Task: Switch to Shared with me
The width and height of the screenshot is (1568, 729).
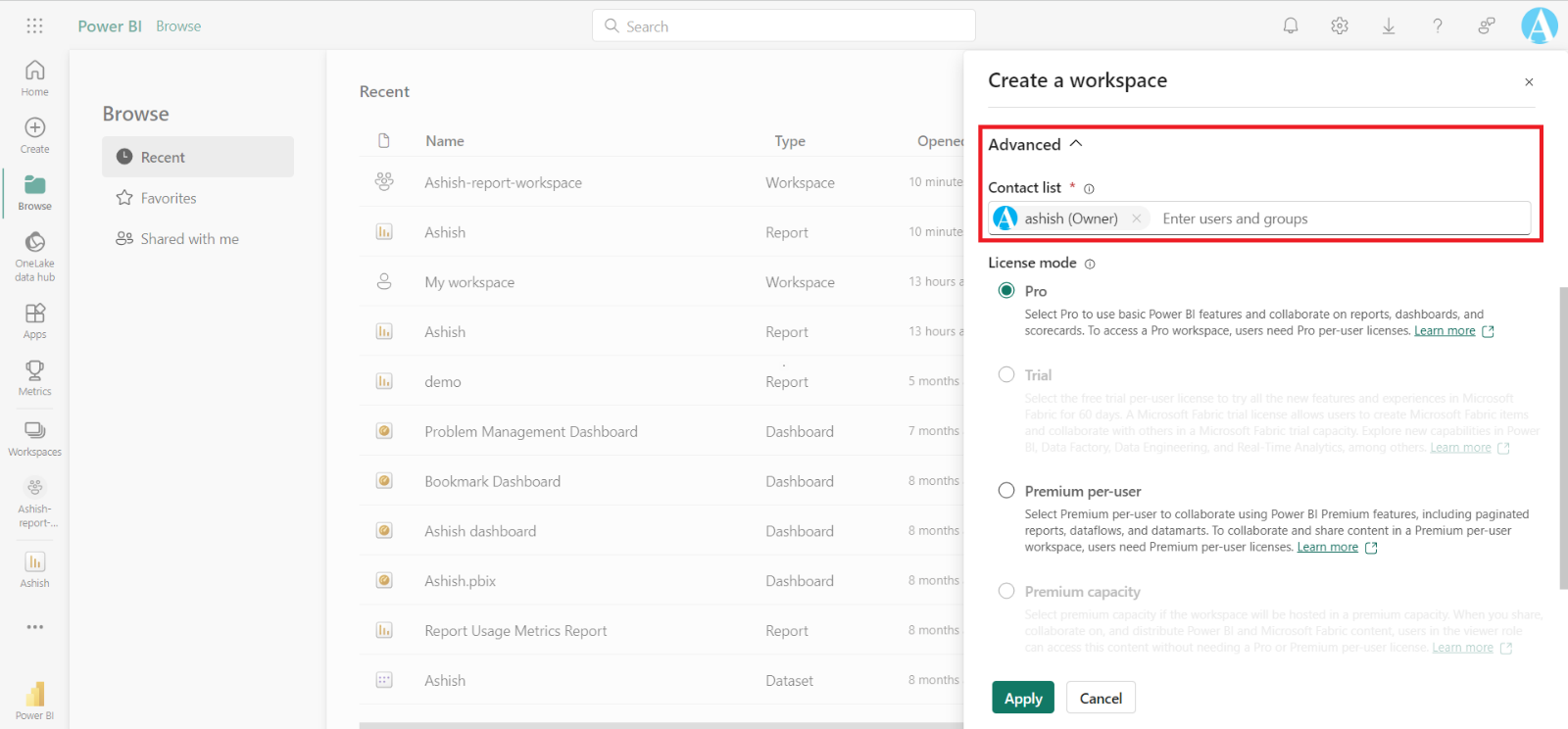Action: (189, 239)
